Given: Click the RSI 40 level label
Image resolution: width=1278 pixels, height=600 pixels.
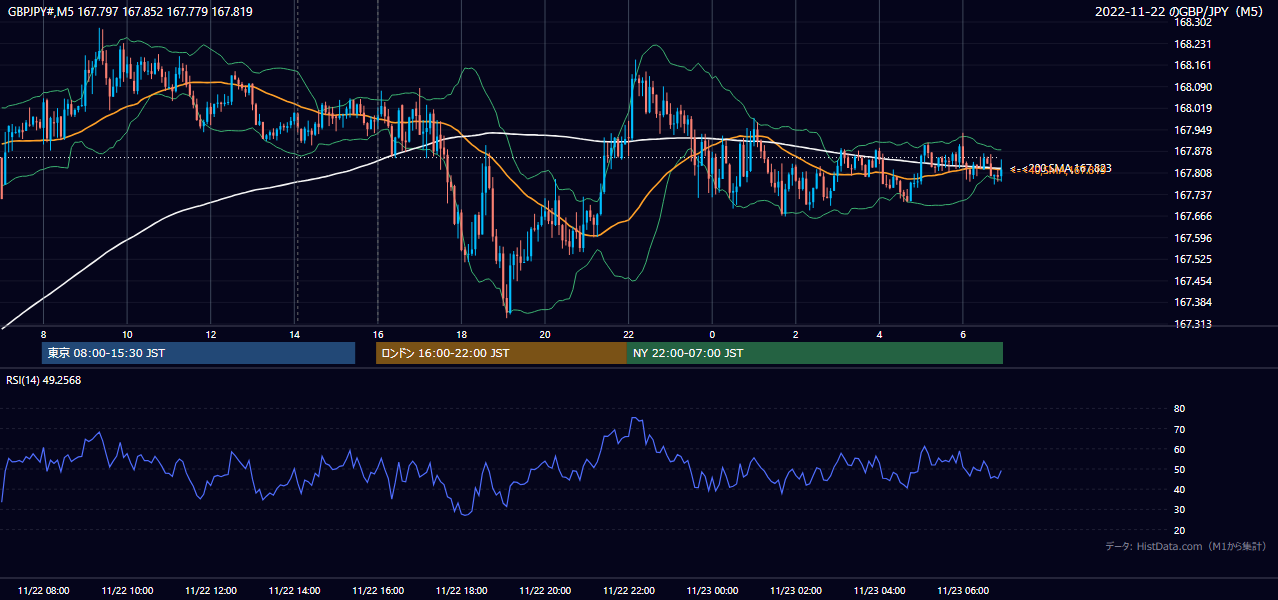Looking at the screenshot, I should [x=1179, y=489].
